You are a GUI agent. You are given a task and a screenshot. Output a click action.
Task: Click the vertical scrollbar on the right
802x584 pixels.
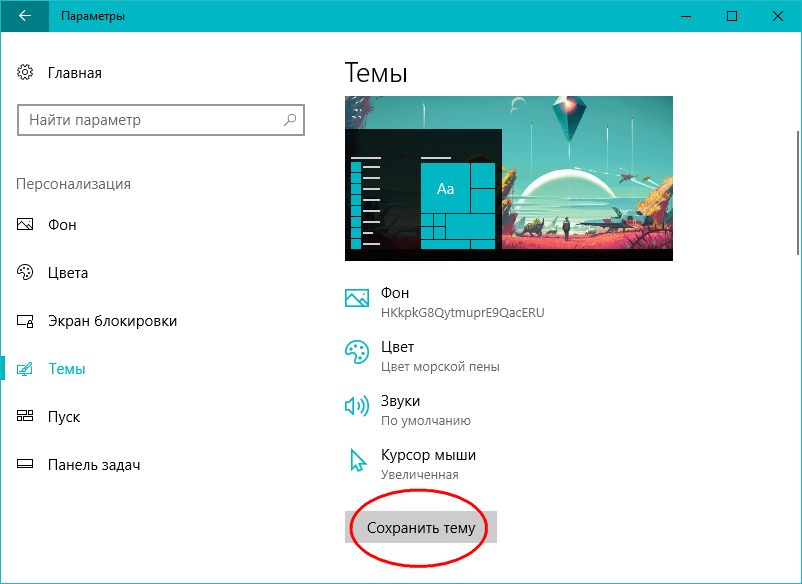tap(799, 192)
